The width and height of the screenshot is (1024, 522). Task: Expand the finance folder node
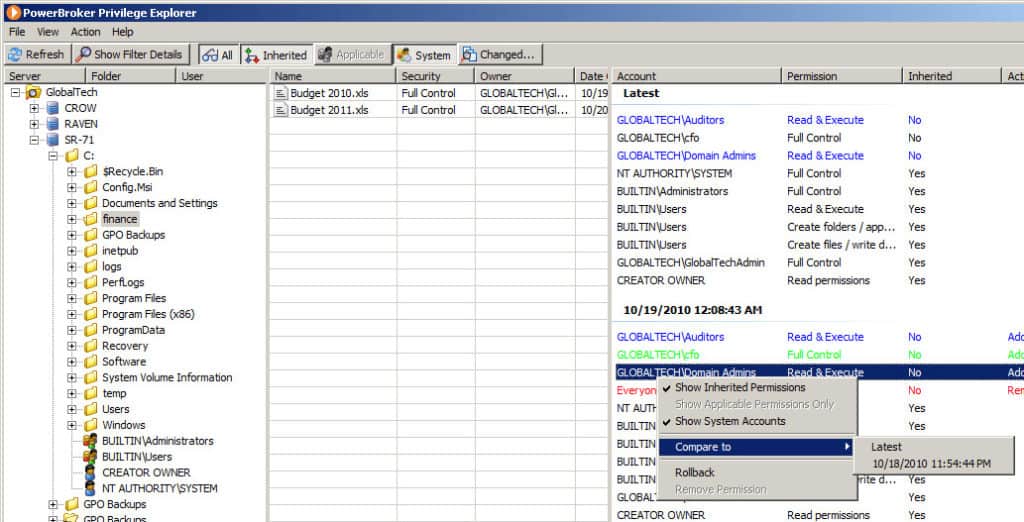(72, 219)
